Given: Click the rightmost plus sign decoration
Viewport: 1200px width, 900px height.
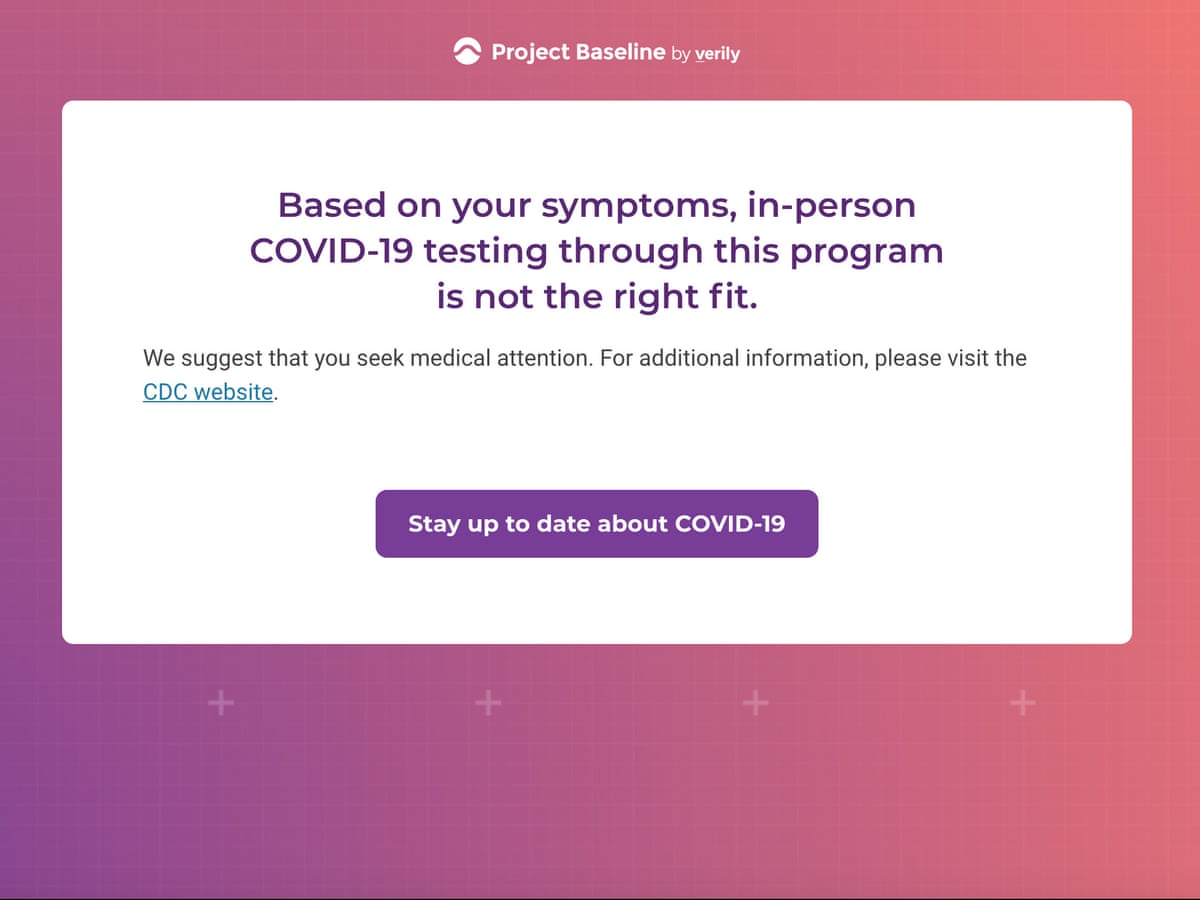Looking at the screenshot, I should (1022, 703).
